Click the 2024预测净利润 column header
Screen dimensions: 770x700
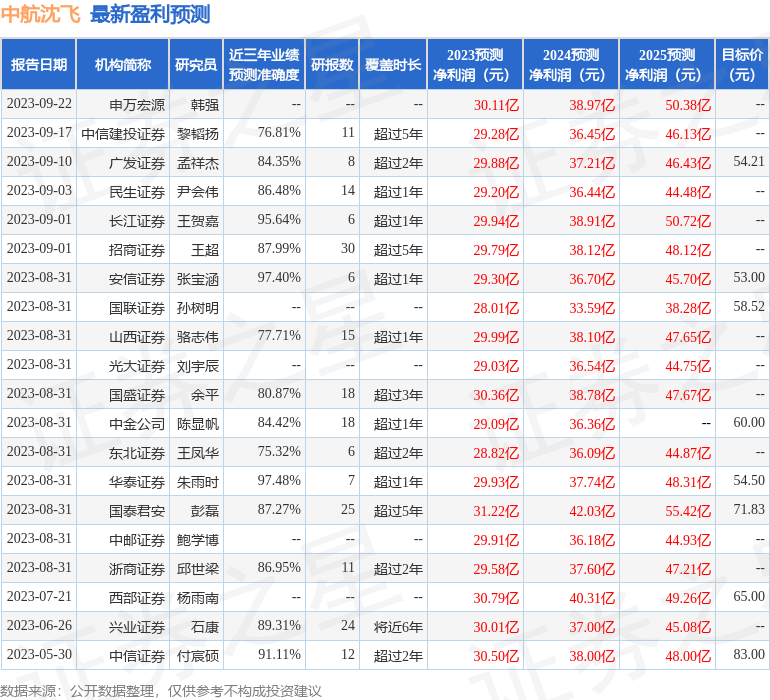(571, 65)
